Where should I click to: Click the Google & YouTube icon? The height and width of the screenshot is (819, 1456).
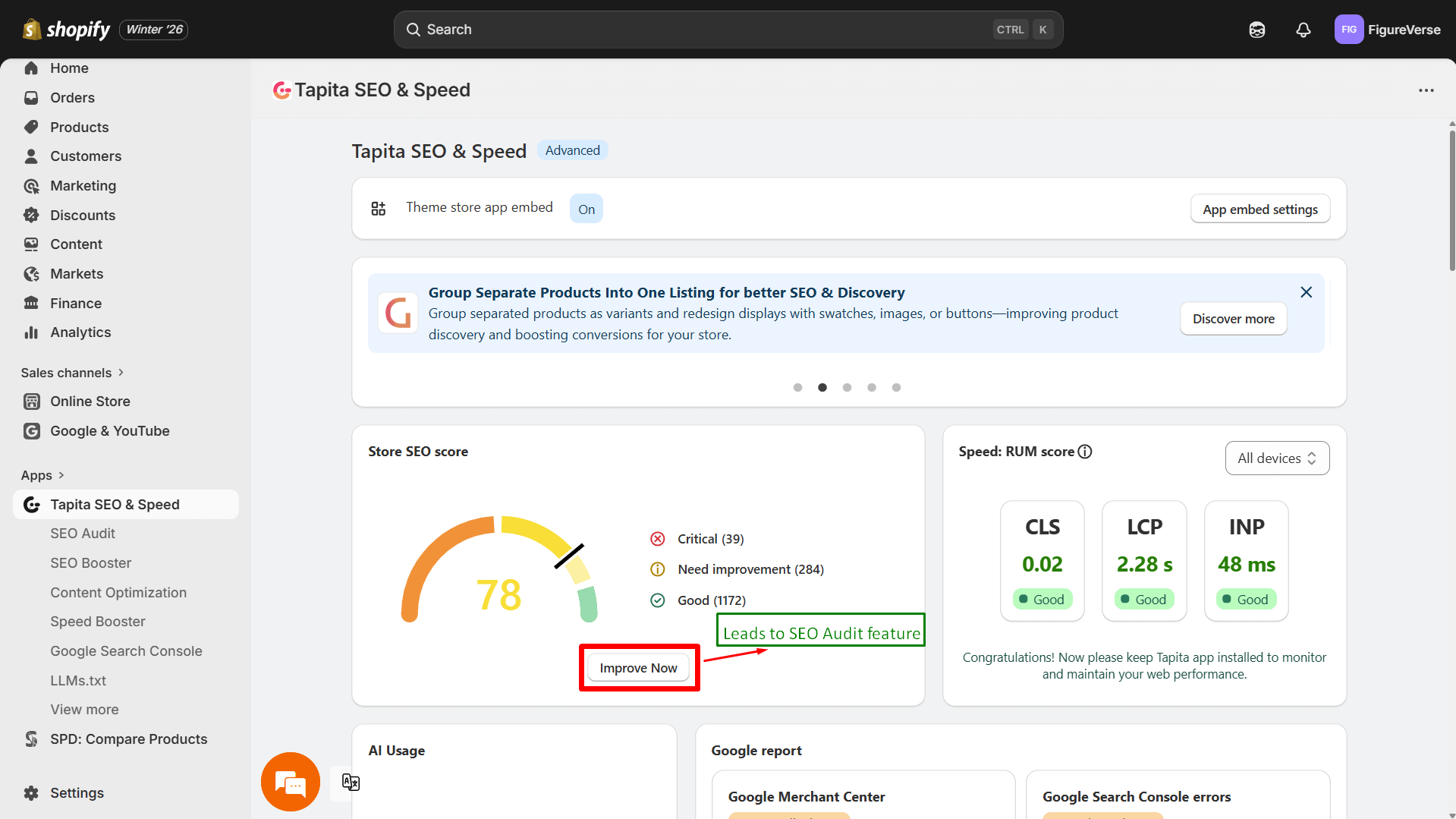pos(31,431)
